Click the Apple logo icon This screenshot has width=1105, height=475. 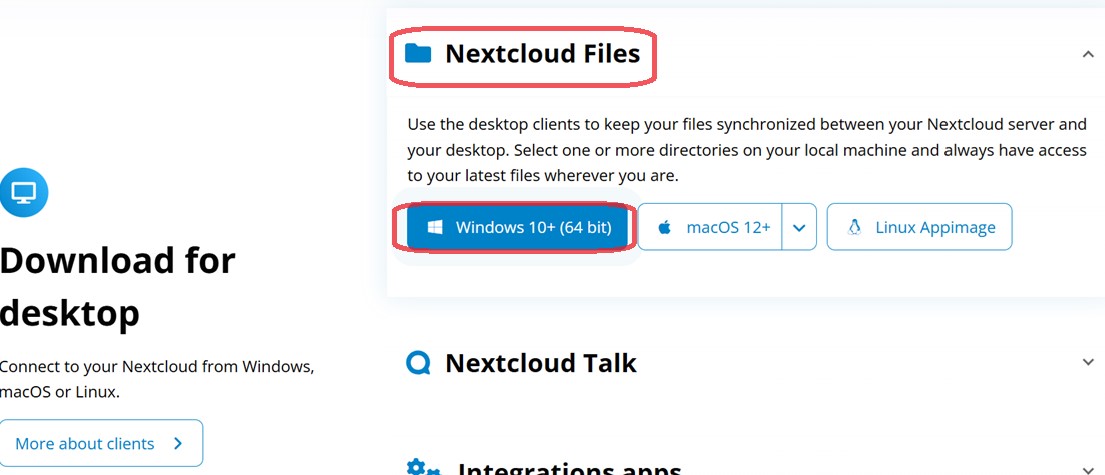coord(664,227)
